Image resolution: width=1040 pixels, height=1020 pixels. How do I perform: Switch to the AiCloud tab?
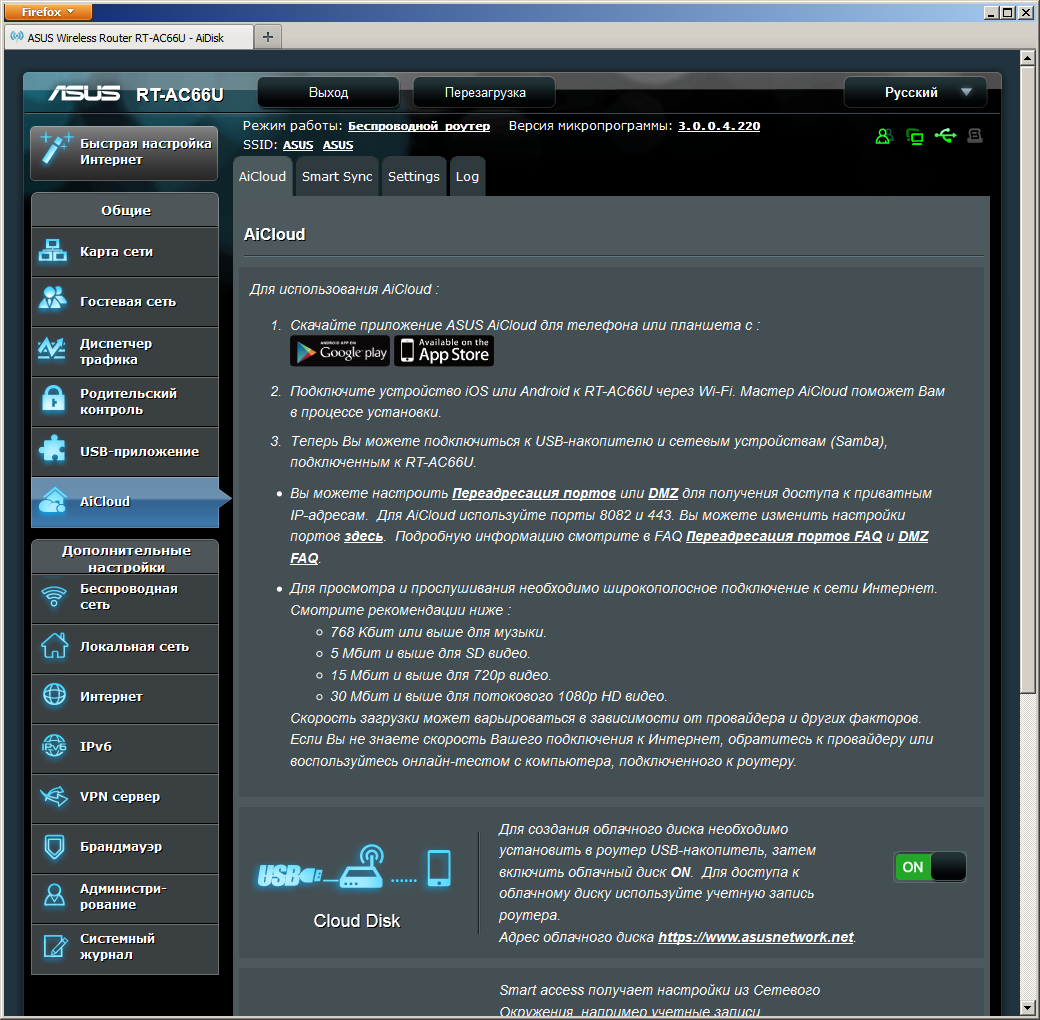[263, 176]
